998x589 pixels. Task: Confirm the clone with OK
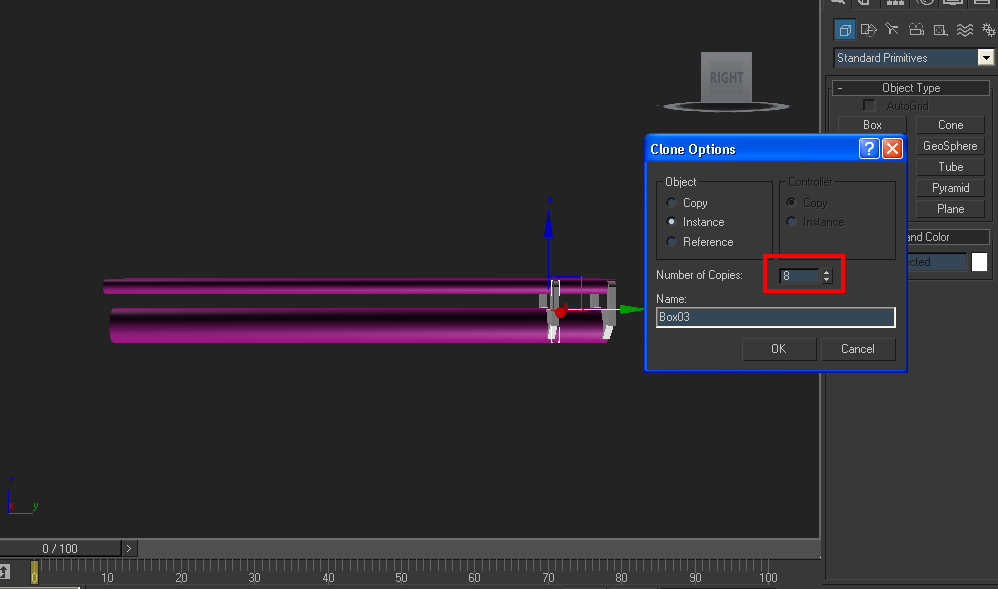coord(778,349)
